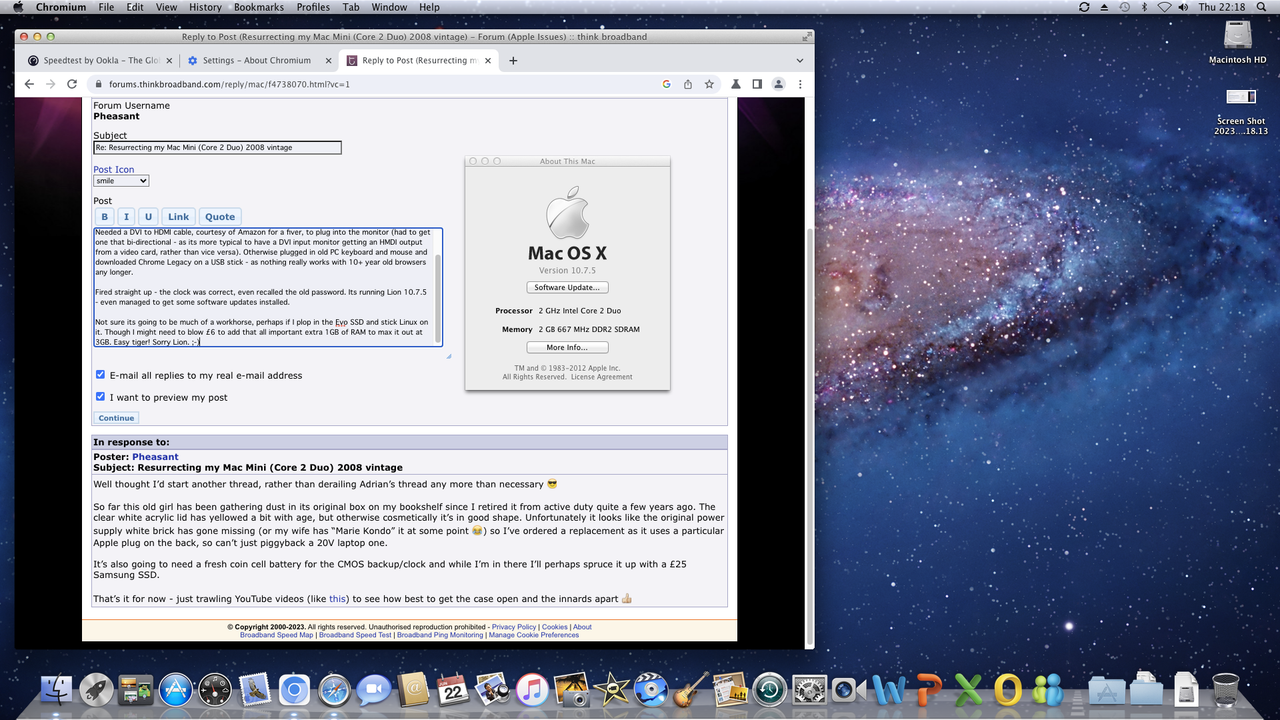Open GarageBand from the dock
1280x720 pixels.
click(x=690, y=689)
